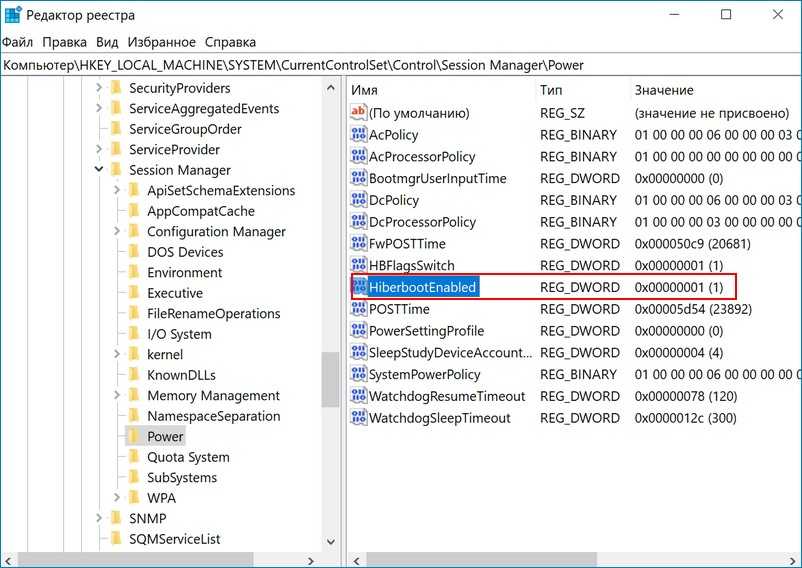Image resolution: width=802 pixels, height=568 pixels.
Task: Open the Избранное menu
Action: pyautogui.click(x=161, y=42)
